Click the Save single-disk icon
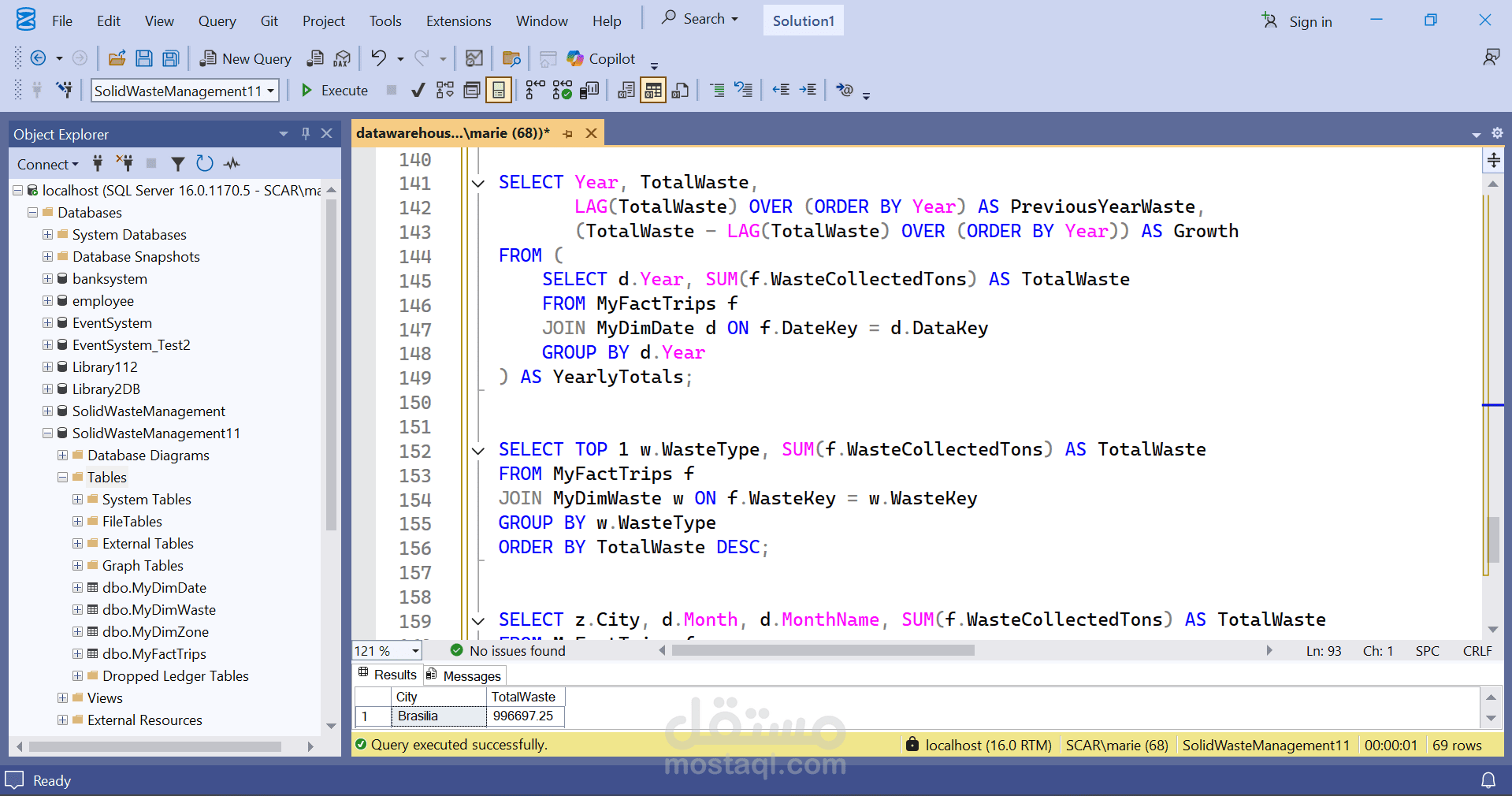This screenshot has height=796, width=1512. point(144,58)
